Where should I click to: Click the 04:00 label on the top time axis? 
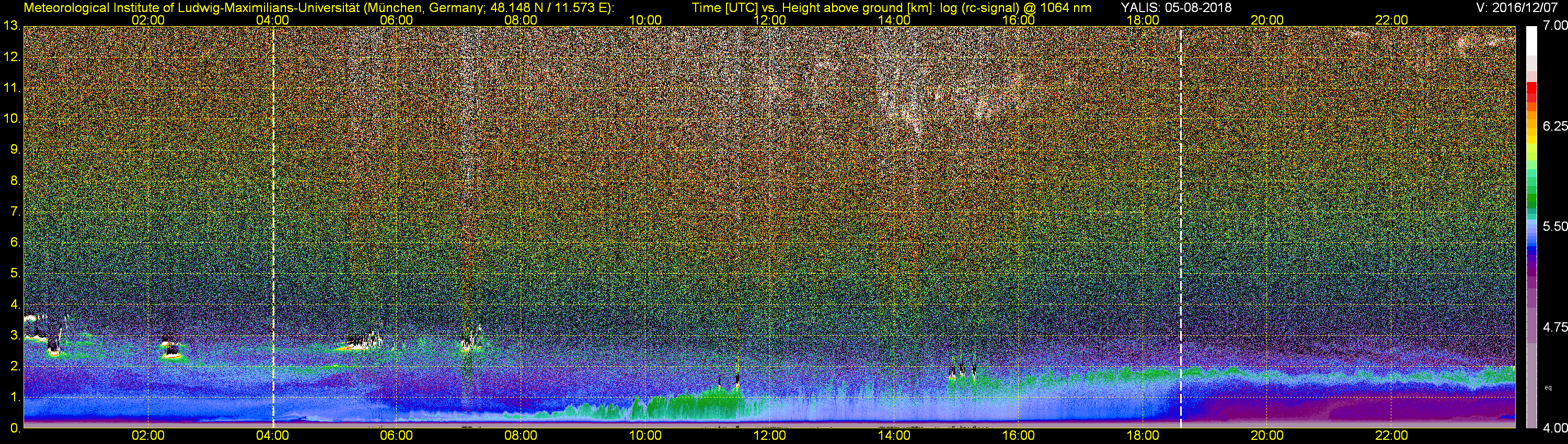point(272,20)
